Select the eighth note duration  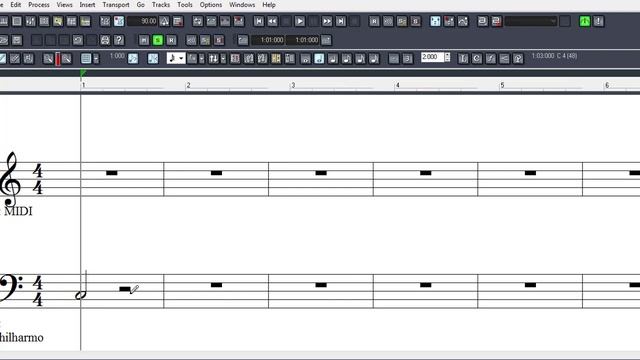tap(347, 58)
